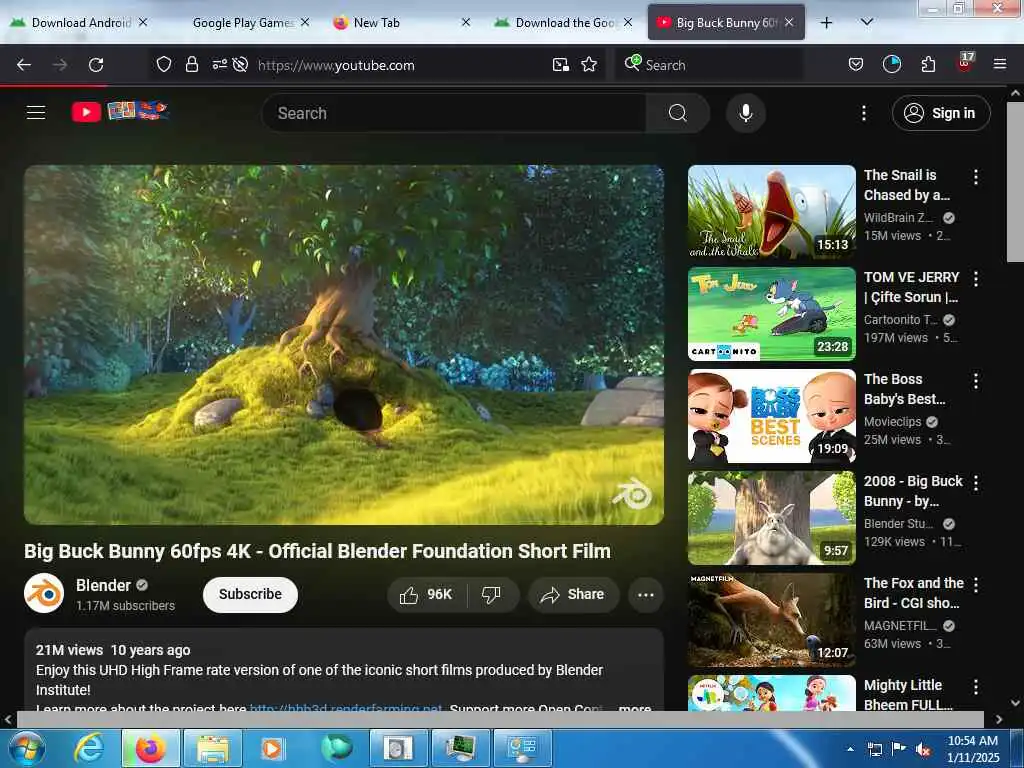This screenshot has width=1024, height=768.
Task: Open the Tom ve Jerry video thumbnail
Action: tap(771, 313)
